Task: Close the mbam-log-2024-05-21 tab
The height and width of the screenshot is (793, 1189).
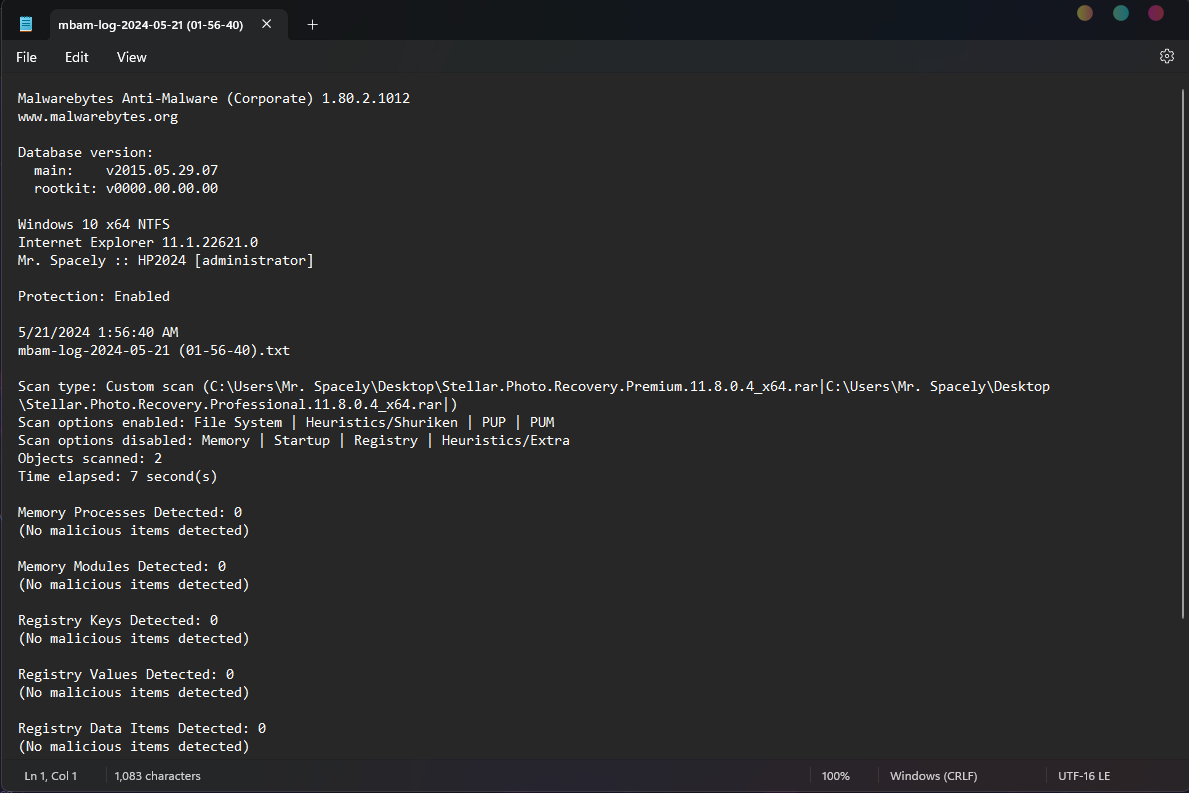Action: [x=266, y=24]
